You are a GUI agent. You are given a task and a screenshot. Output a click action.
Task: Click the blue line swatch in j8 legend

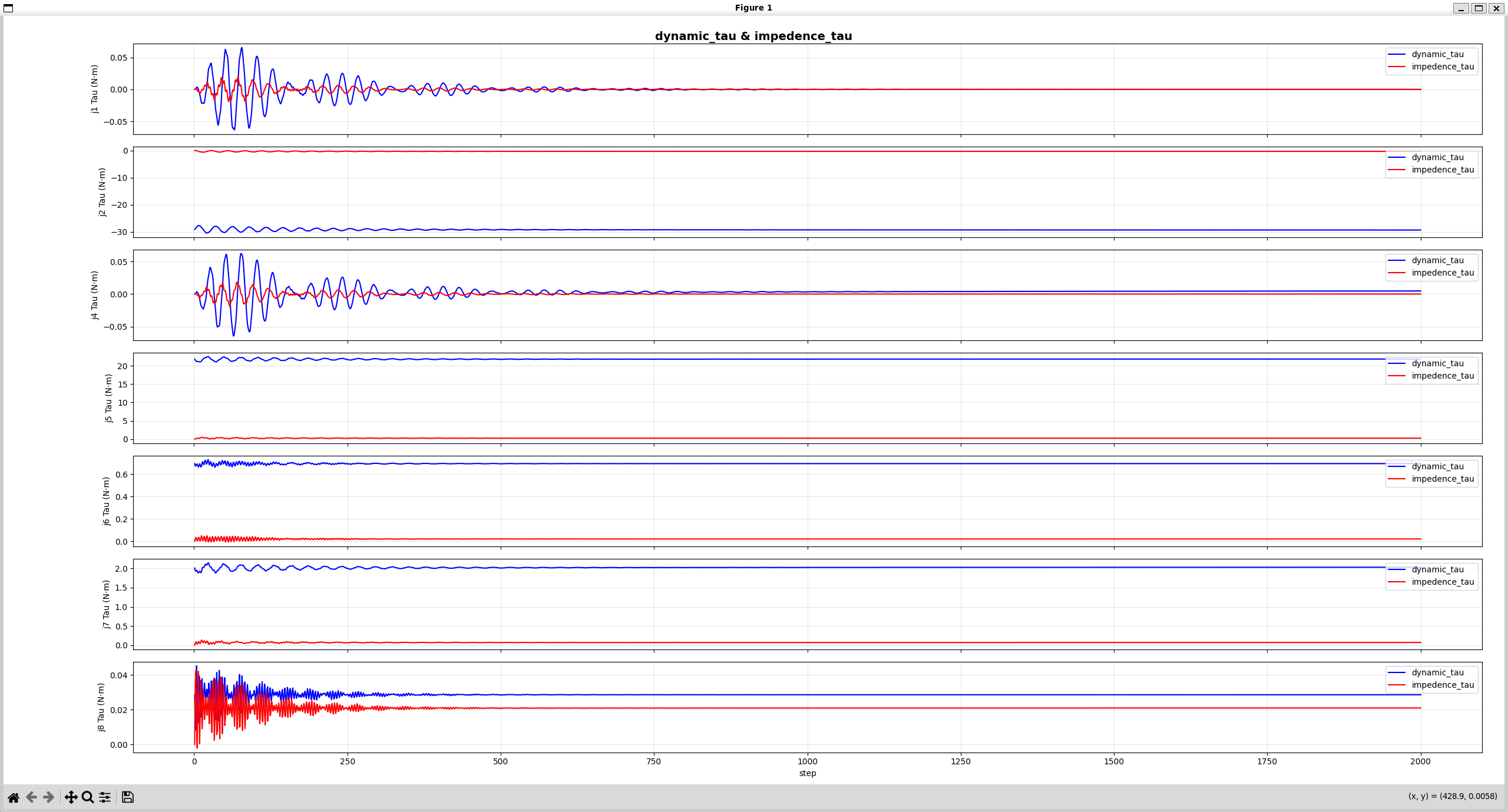[x=1397, y=672]
